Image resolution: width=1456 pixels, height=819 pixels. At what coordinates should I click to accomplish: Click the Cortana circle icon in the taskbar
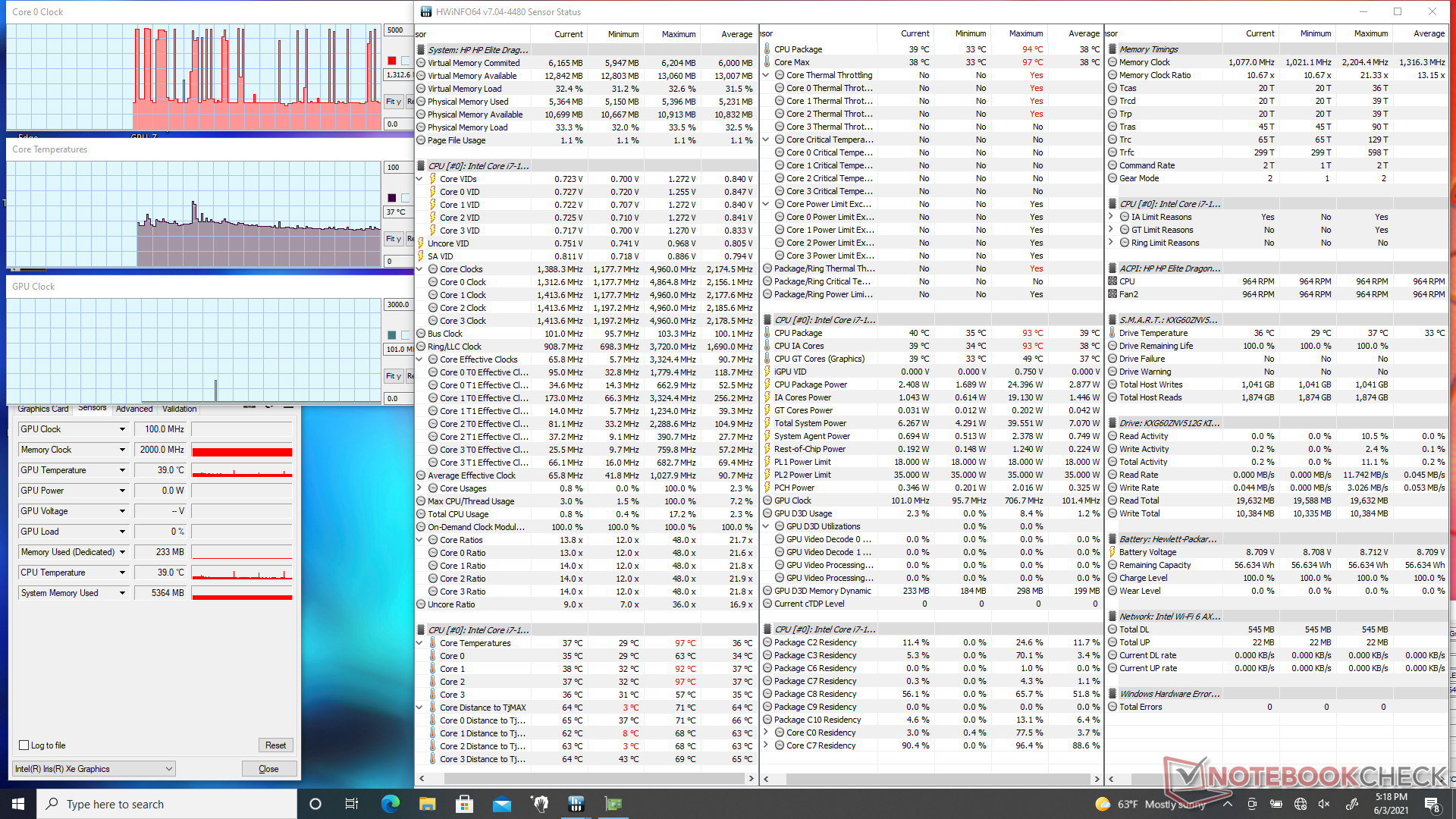(x=315, y=804)
